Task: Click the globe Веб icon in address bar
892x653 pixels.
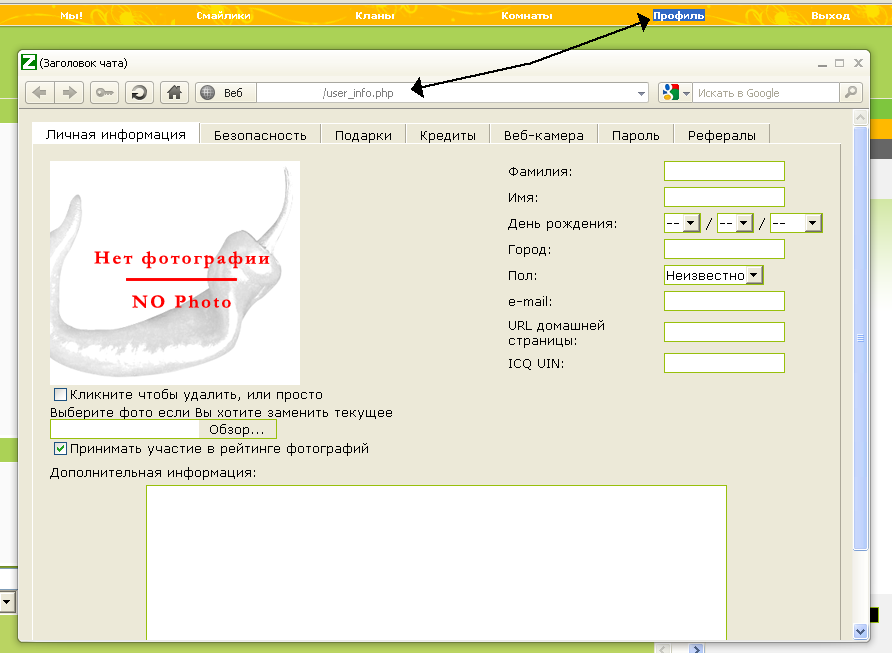Action: [x=208, y=93]
